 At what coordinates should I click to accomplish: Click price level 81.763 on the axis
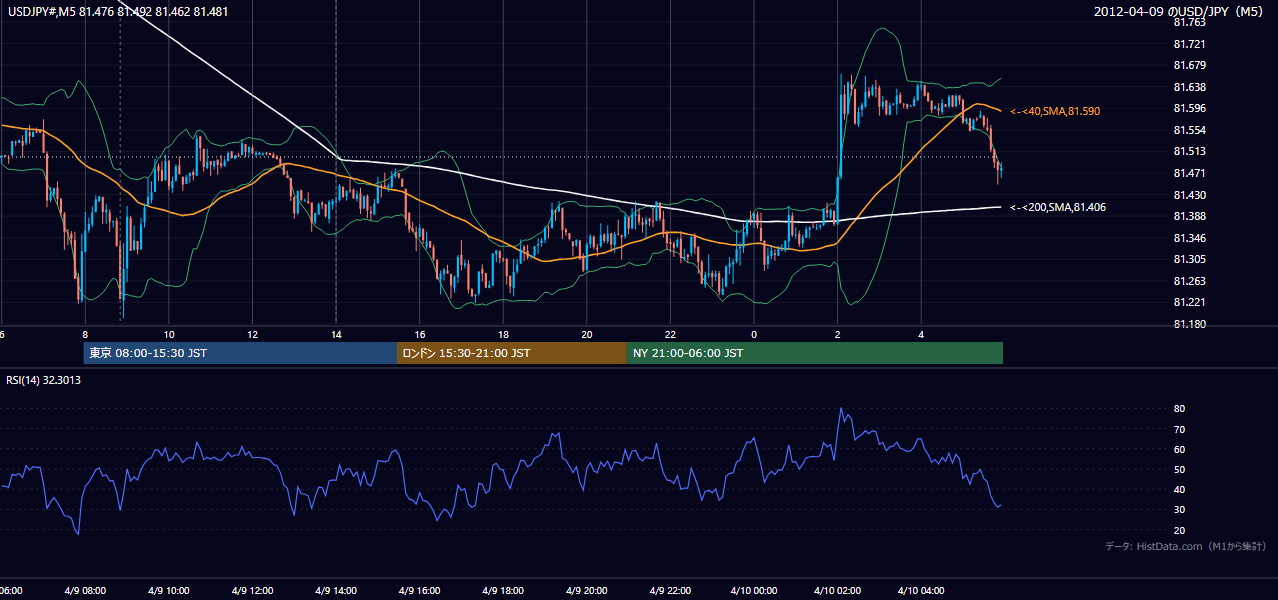[x=1189, y=22]
